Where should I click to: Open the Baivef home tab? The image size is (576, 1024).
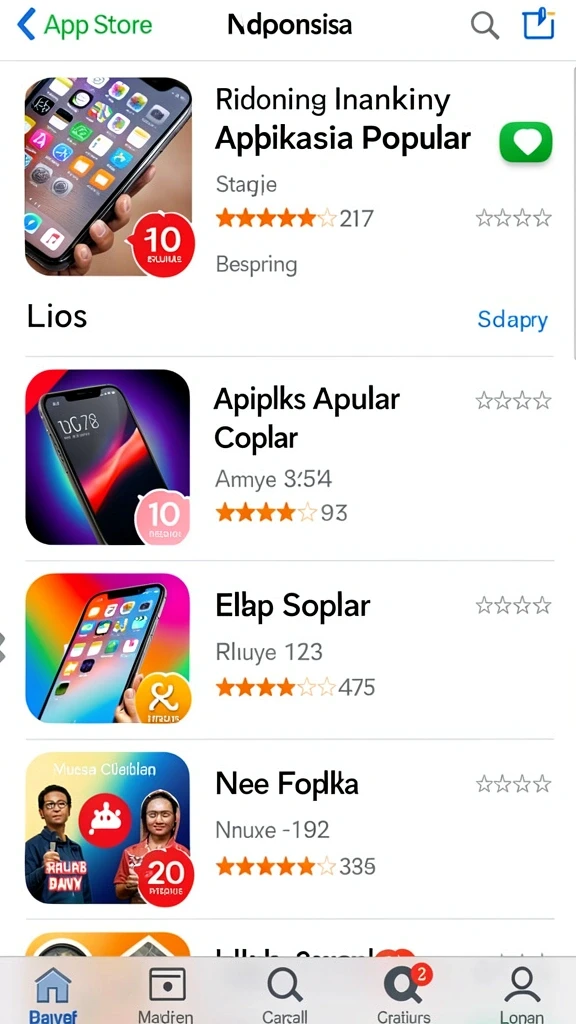(53, 995)
